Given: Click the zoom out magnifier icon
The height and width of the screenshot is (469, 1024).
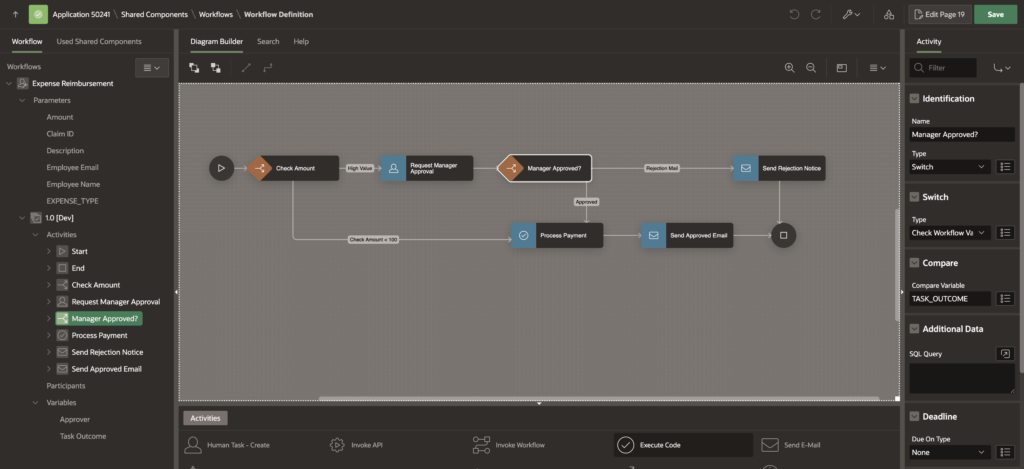Looking at the screenshot, I should 811,68.
